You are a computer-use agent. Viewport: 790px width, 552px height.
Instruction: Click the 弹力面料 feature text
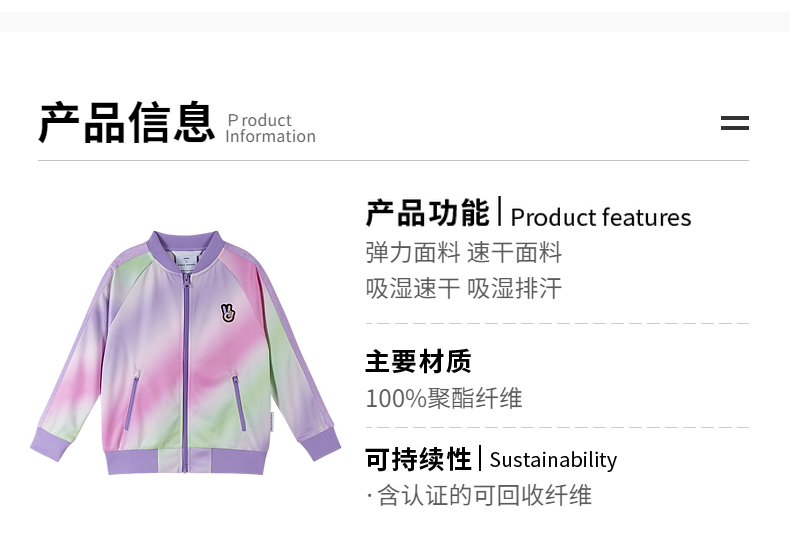click(412, 252)
